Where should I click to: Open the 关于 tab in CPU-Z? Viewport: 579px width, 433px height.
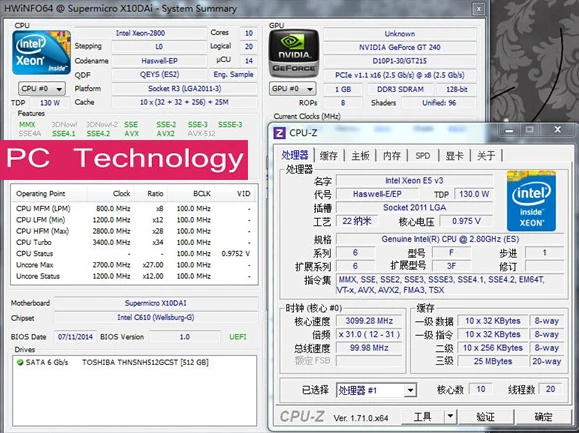tap(486, 156)
